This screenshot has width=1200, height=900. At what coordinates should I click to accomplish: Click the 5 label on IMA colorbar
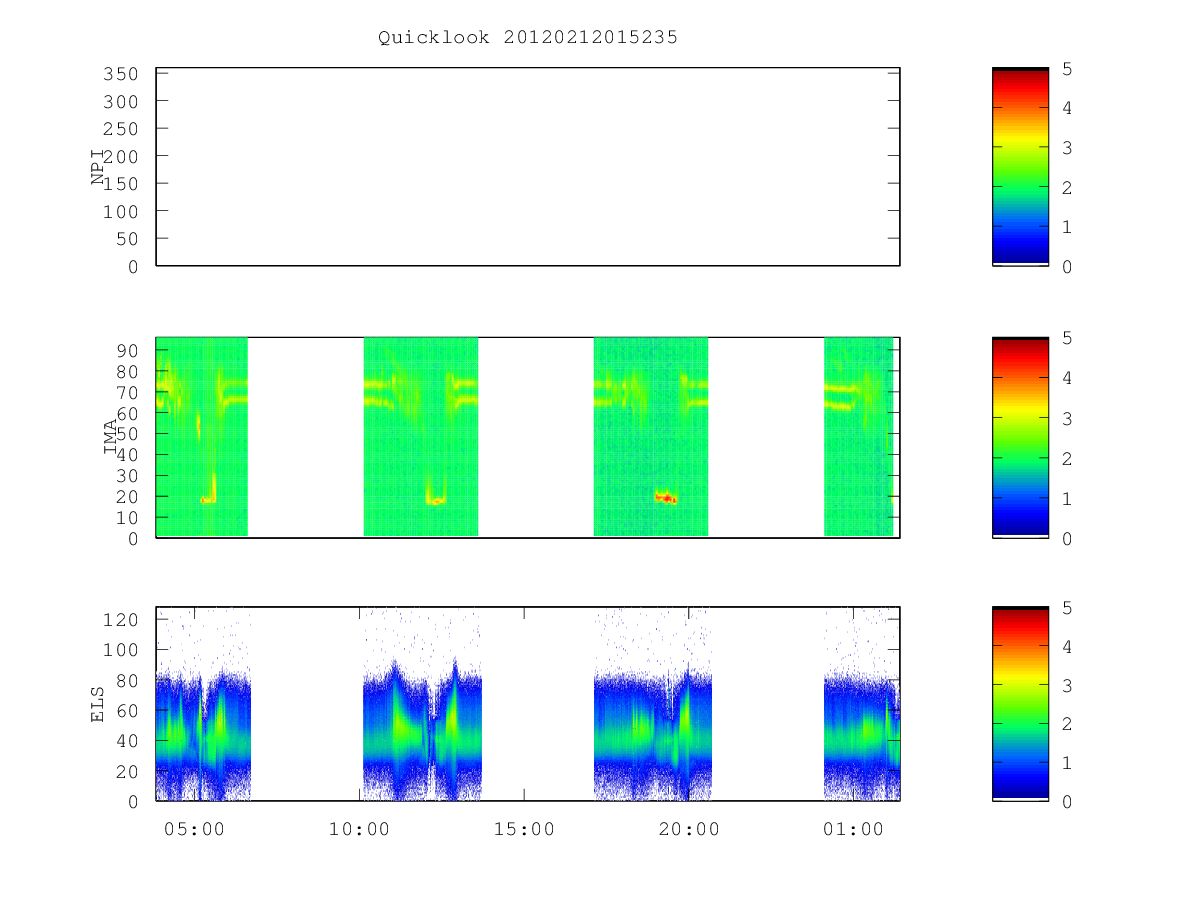pyautogui.click(x=1067, y=338)
